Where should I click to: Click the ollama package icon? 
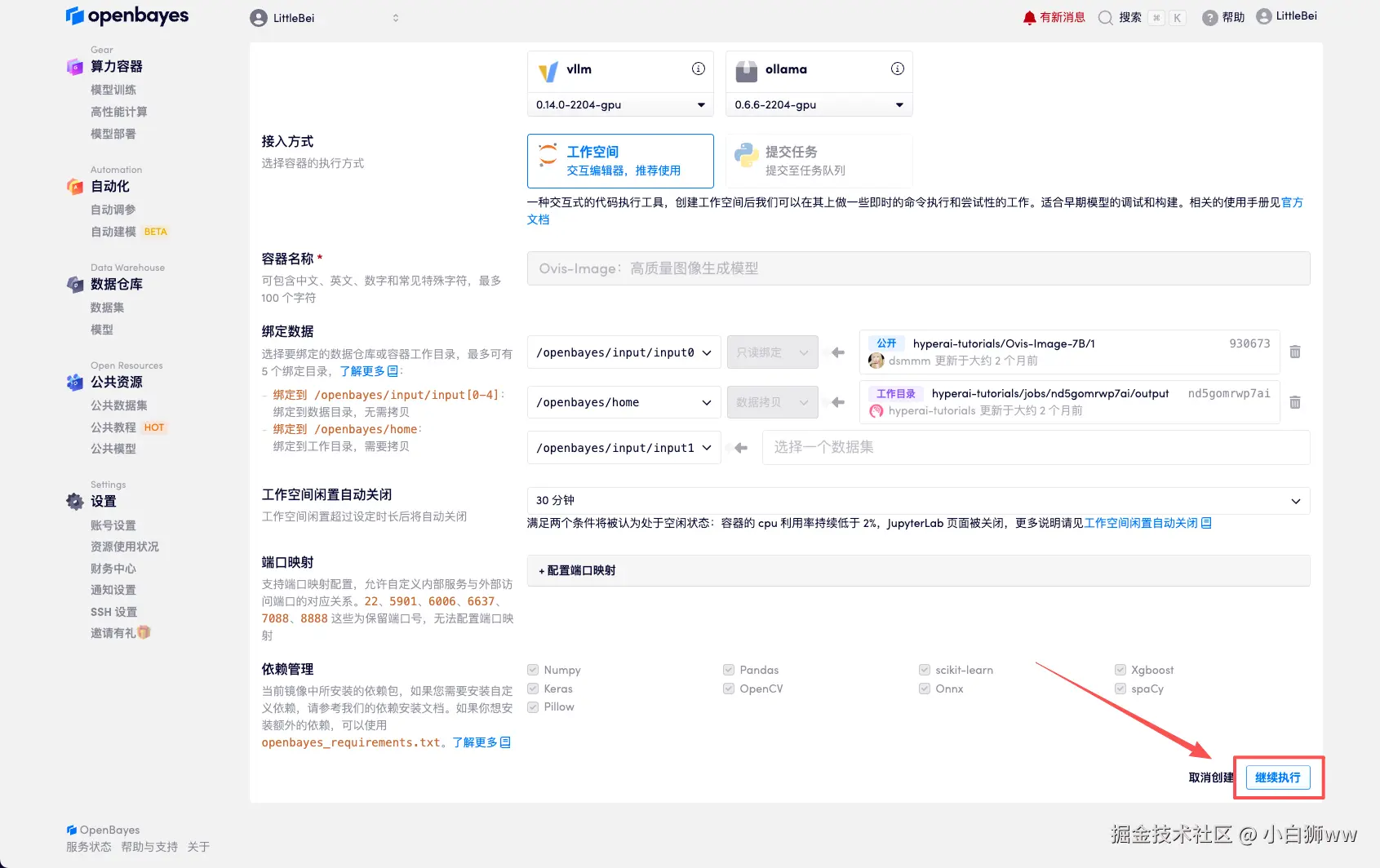coord(747,72)
